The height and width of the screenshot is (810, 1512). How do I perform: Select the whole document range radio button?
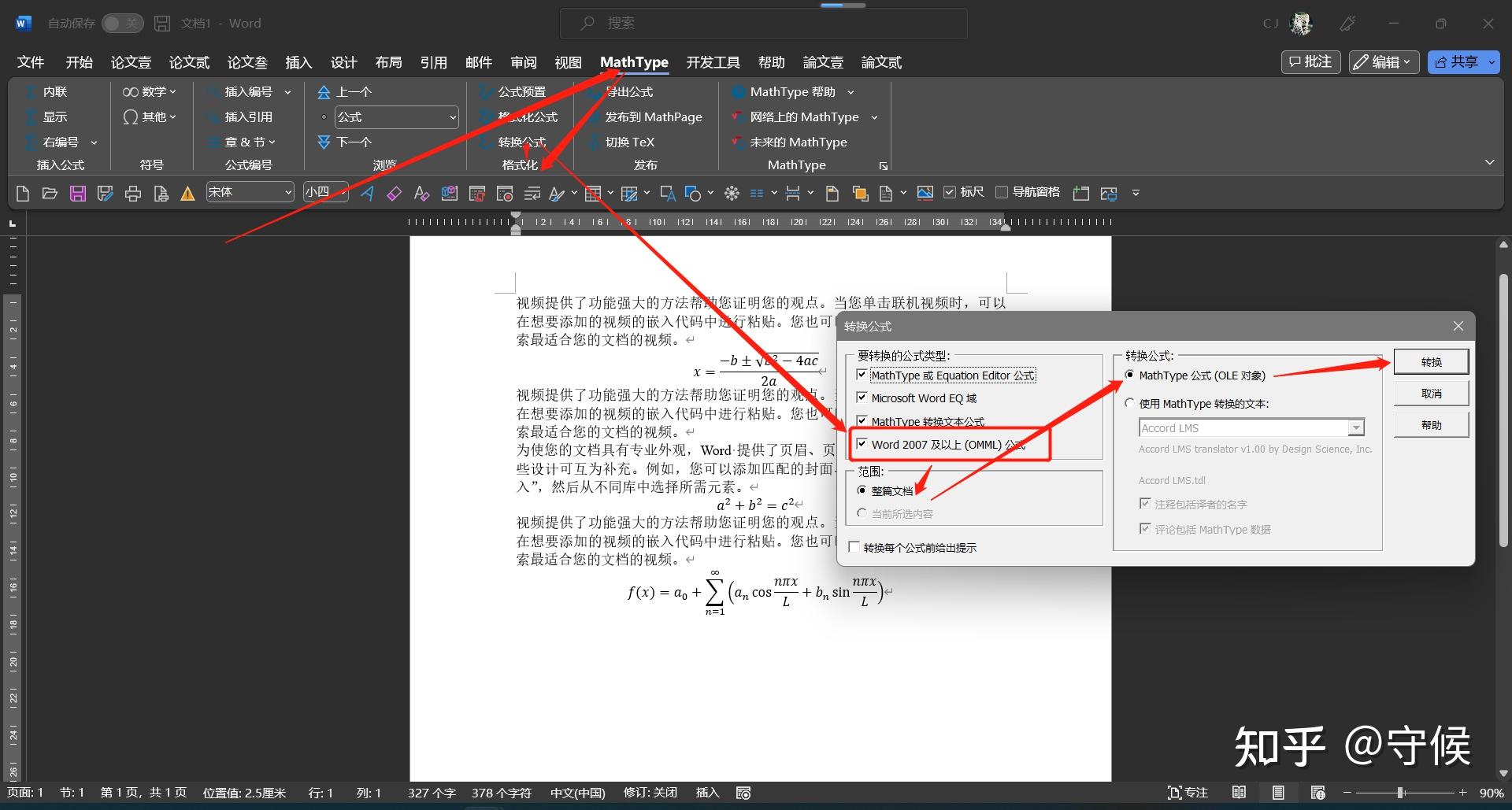coord(862,490)
